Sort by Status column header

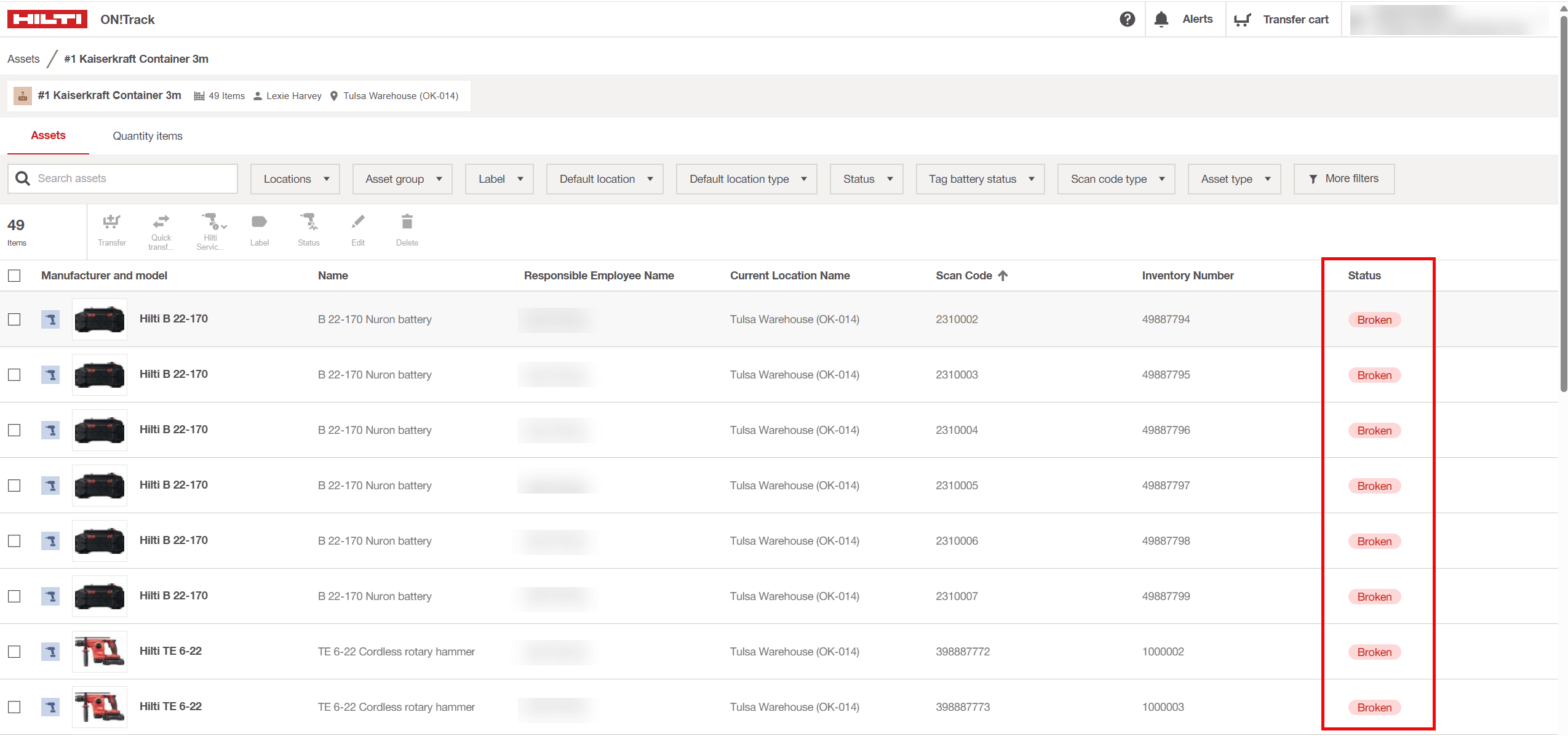point(1364,276)
